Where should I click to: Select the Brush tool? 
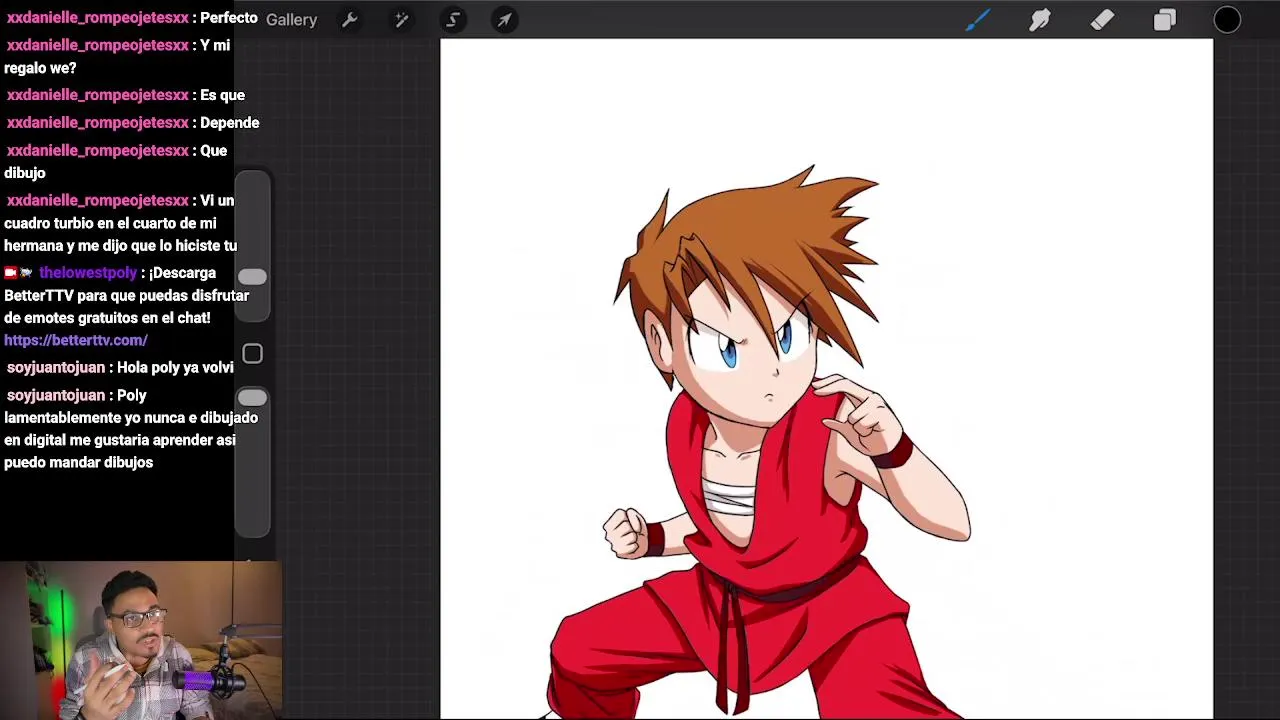point(977,20)
